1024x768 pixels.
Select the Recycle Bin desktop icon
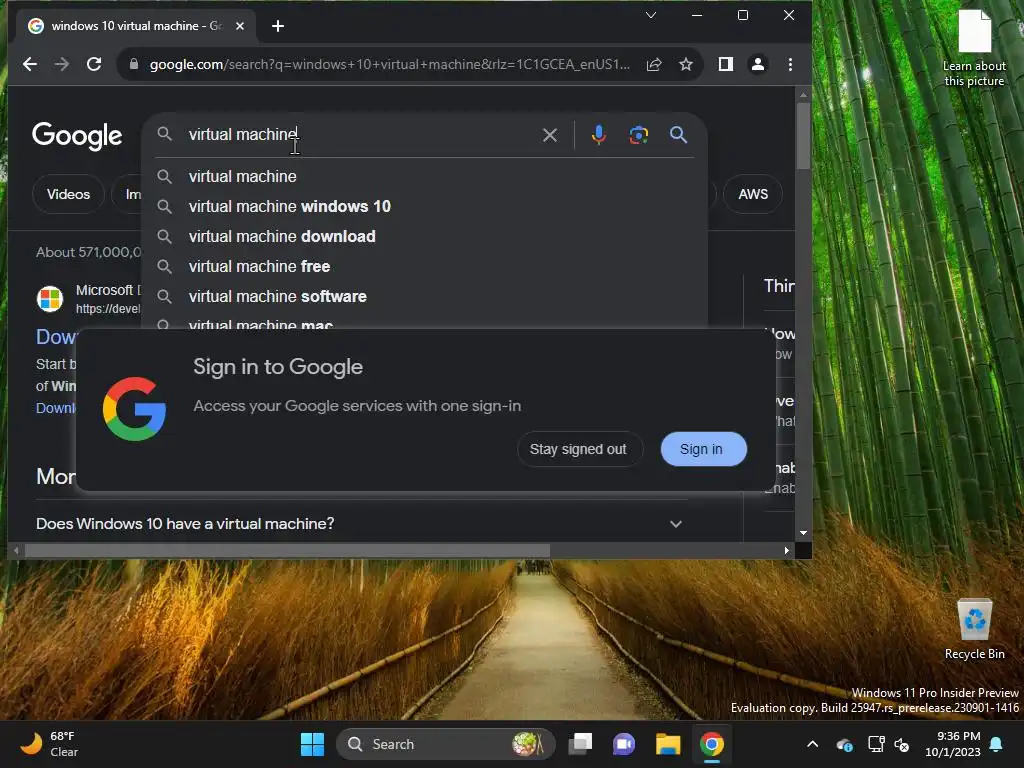tap(975, 629)
